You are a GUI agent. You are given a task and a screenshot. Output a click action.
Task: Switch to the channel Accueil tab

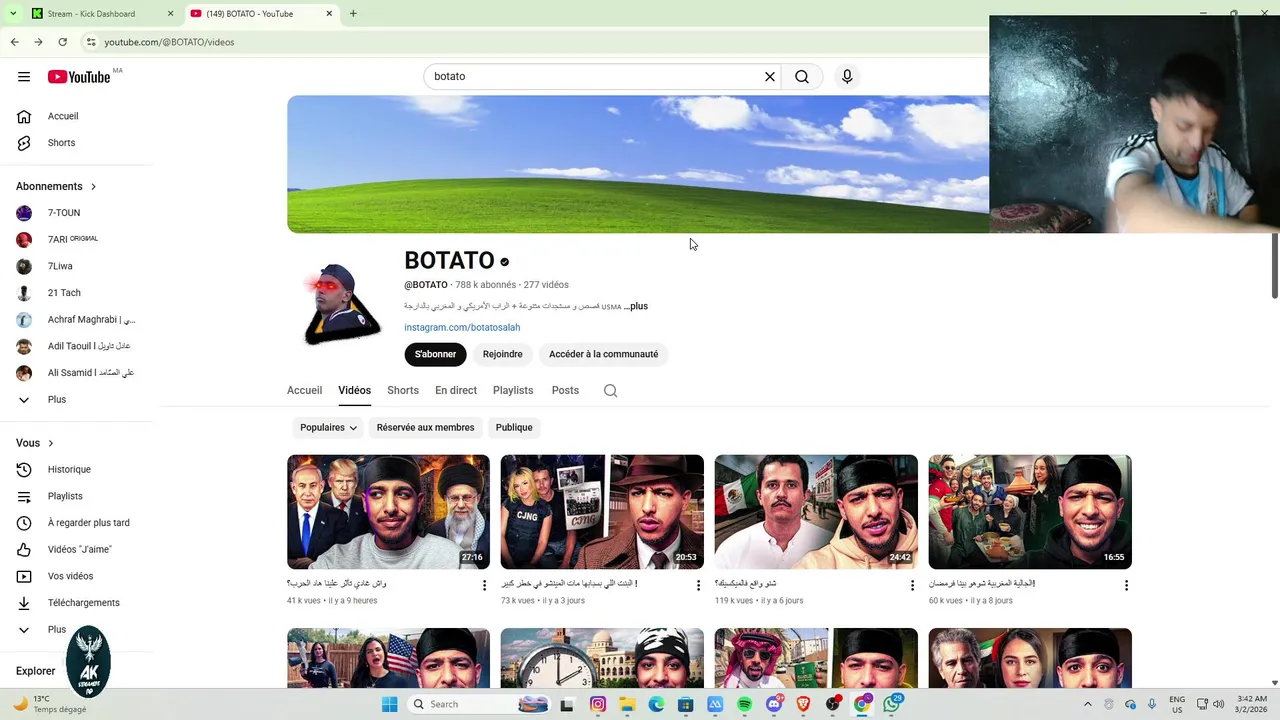tap(304, 391)
